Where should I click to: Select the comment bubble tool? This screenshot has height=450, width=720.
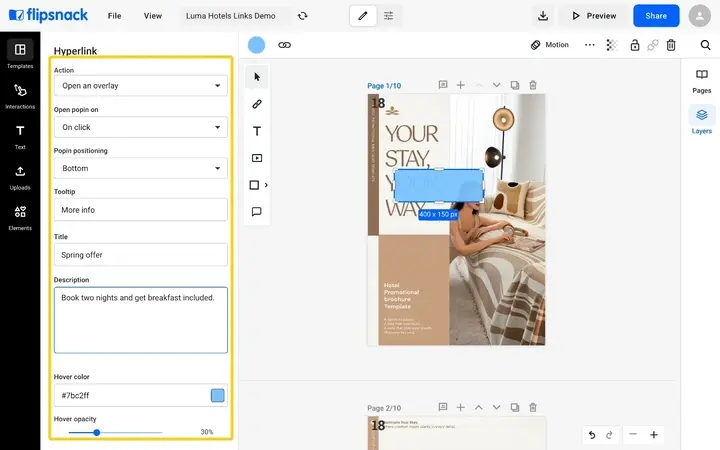coord(257,212)
